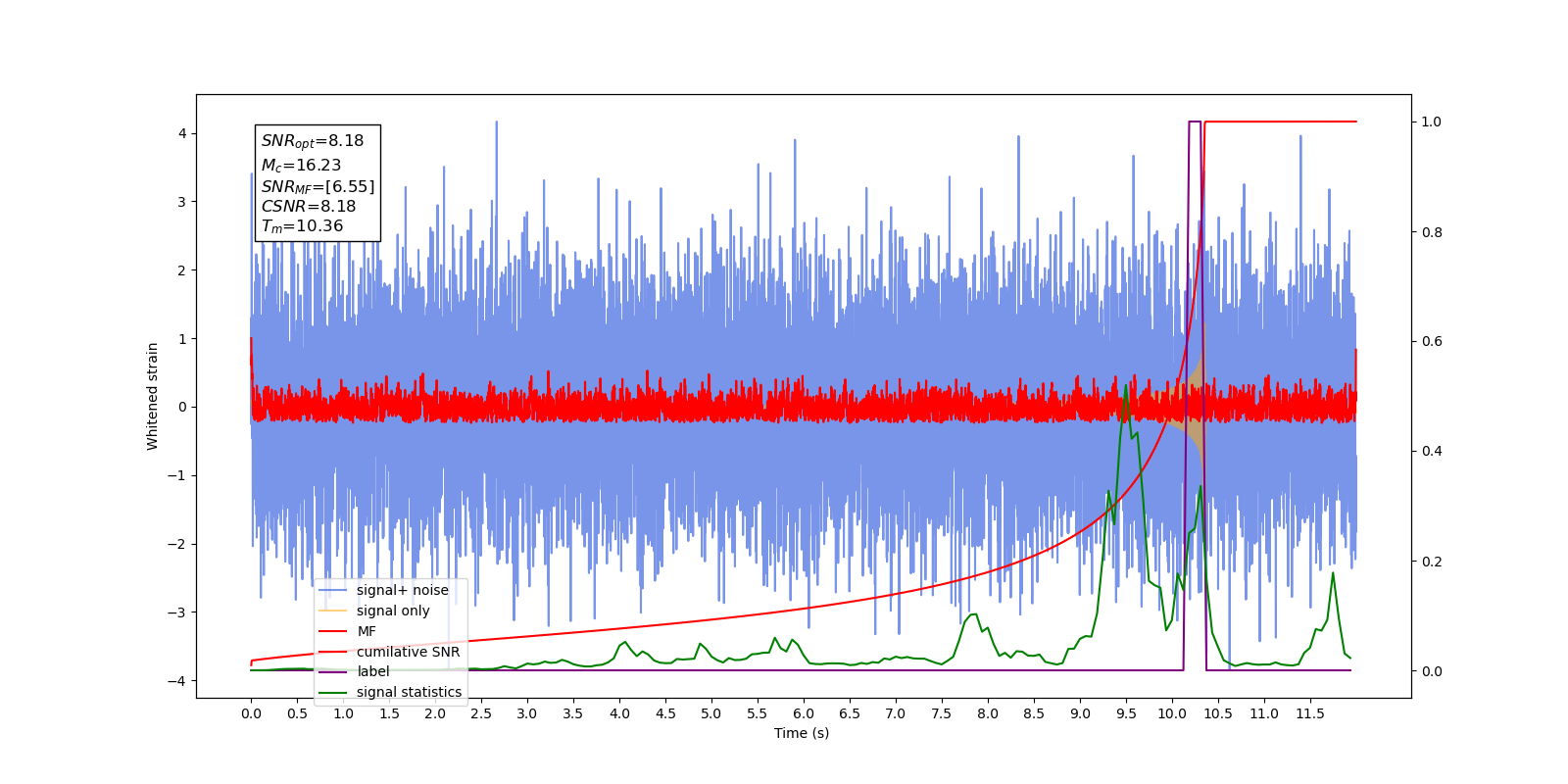The image size is (1568, 784).
Task: Click the right y-axis tick label 0.6
Action: (x=1432, y=341)
